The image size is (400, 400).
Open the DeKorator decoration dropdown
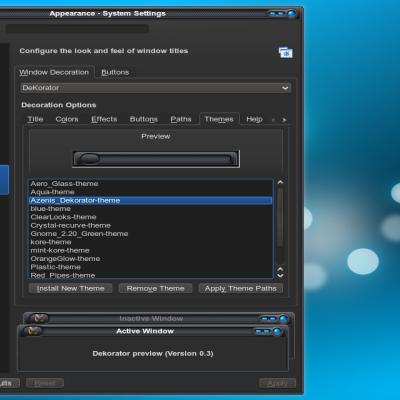156,88
